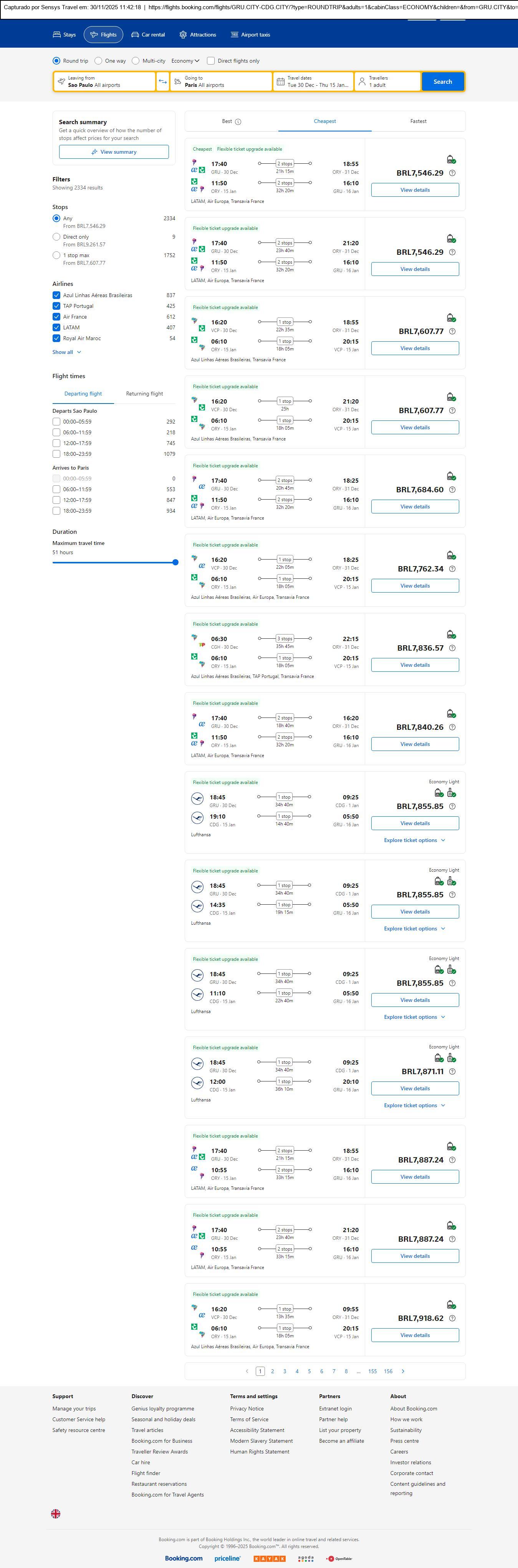The height and width of the screenshot is (1568, 518).
Task: Click the Attractions icon in top navigation
Action: click(183, 35)
